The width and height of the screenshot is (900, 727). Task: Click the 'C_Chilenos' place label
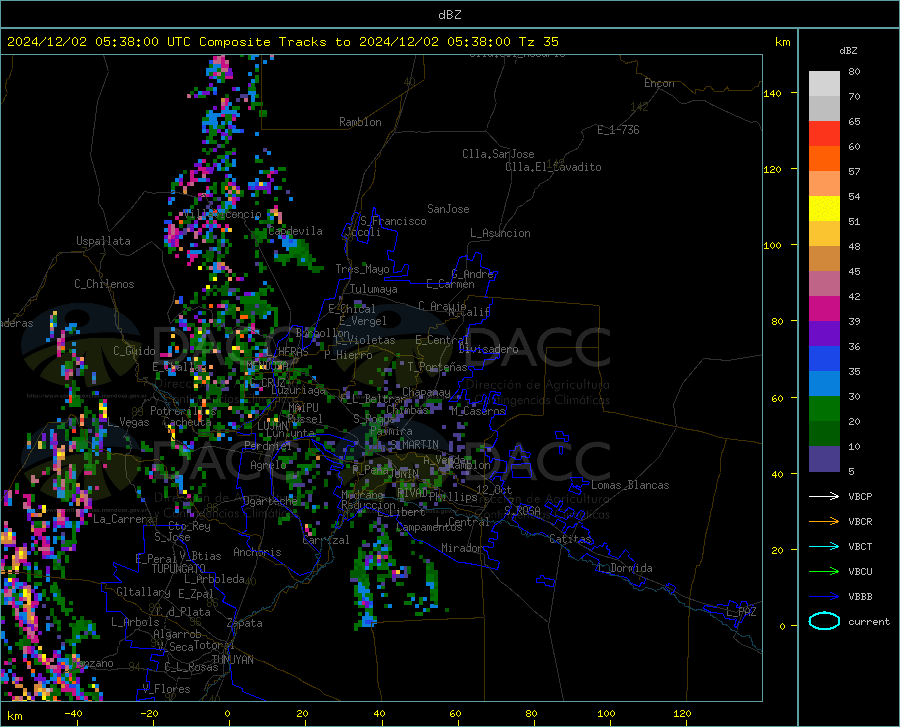[x=104, y=284]
